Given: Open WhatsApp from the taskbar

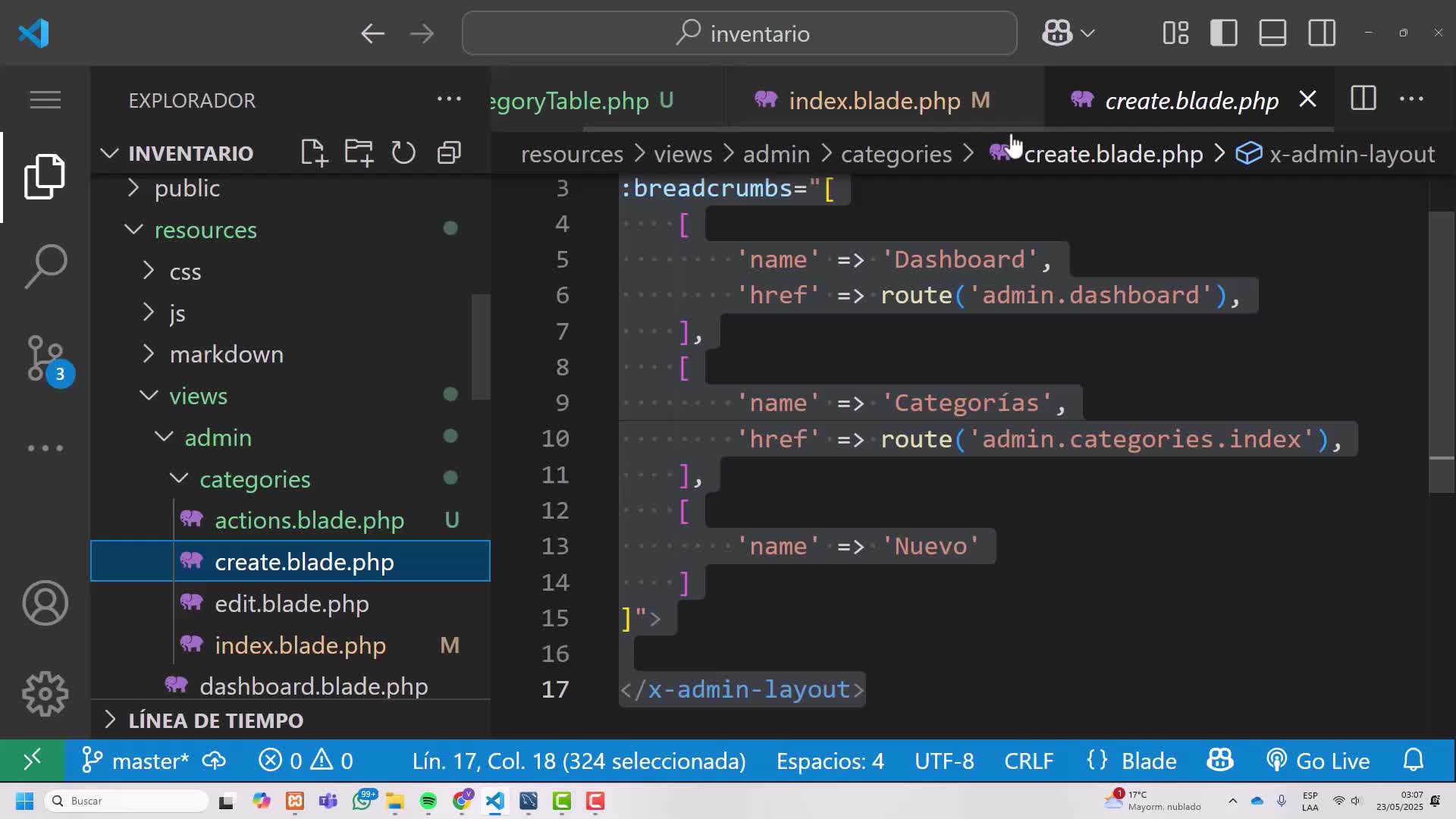Looking at the screenshot, I should [x=362, y=801].
